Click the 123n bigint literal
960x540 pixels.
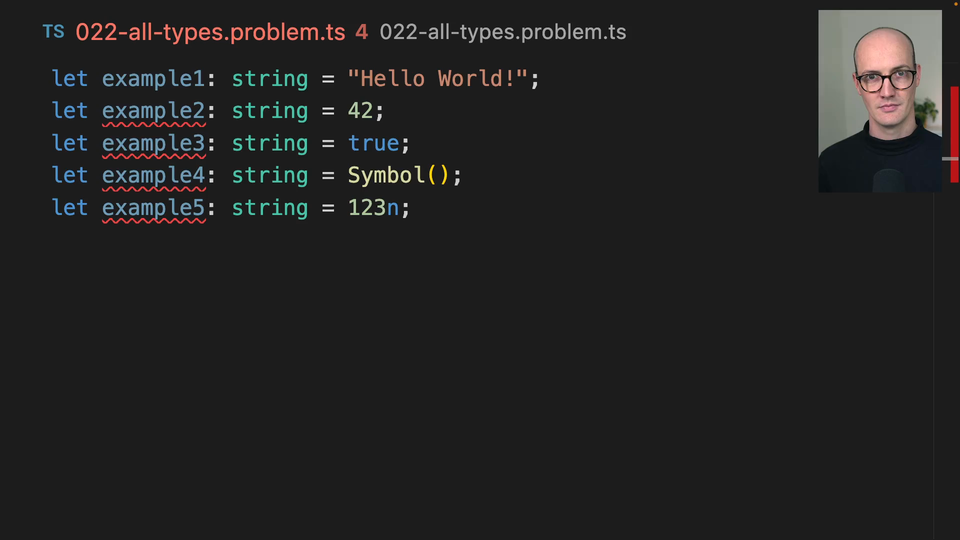tap(373, 207)
